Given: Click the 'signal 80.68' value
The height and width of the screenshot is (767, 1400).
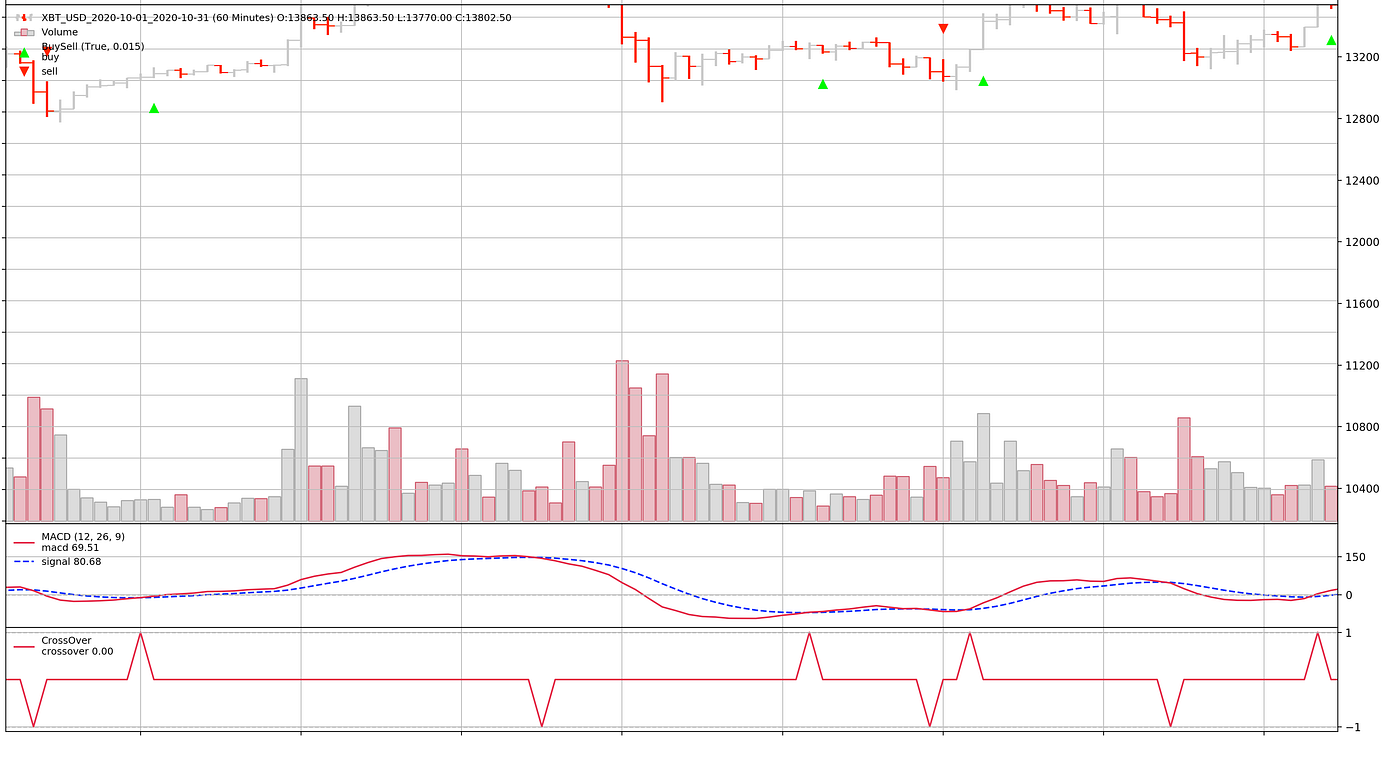Looking at the screenshot, I should tap(71, 561).
